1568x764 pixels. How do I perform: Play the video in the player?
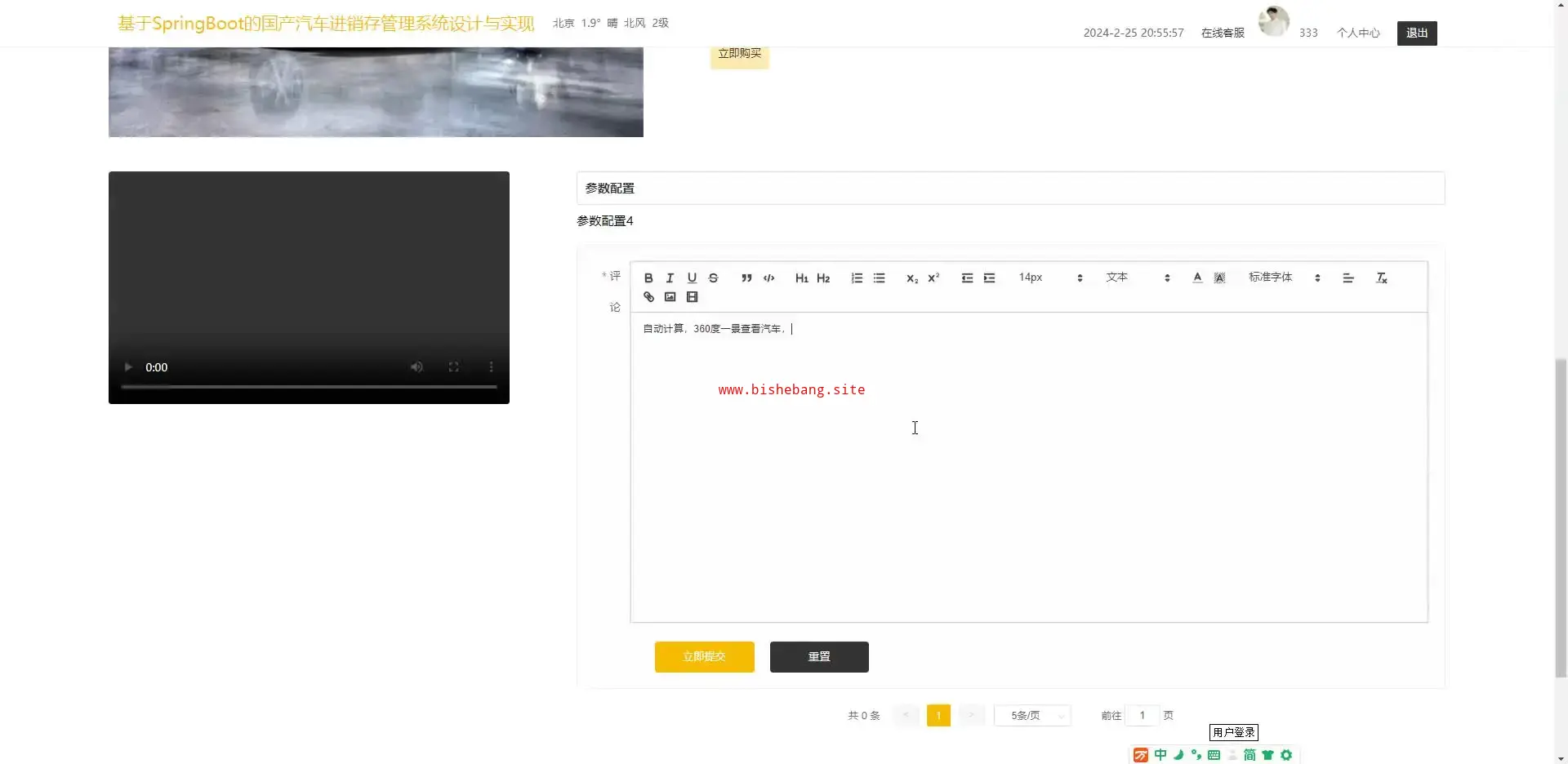[128, 367]
